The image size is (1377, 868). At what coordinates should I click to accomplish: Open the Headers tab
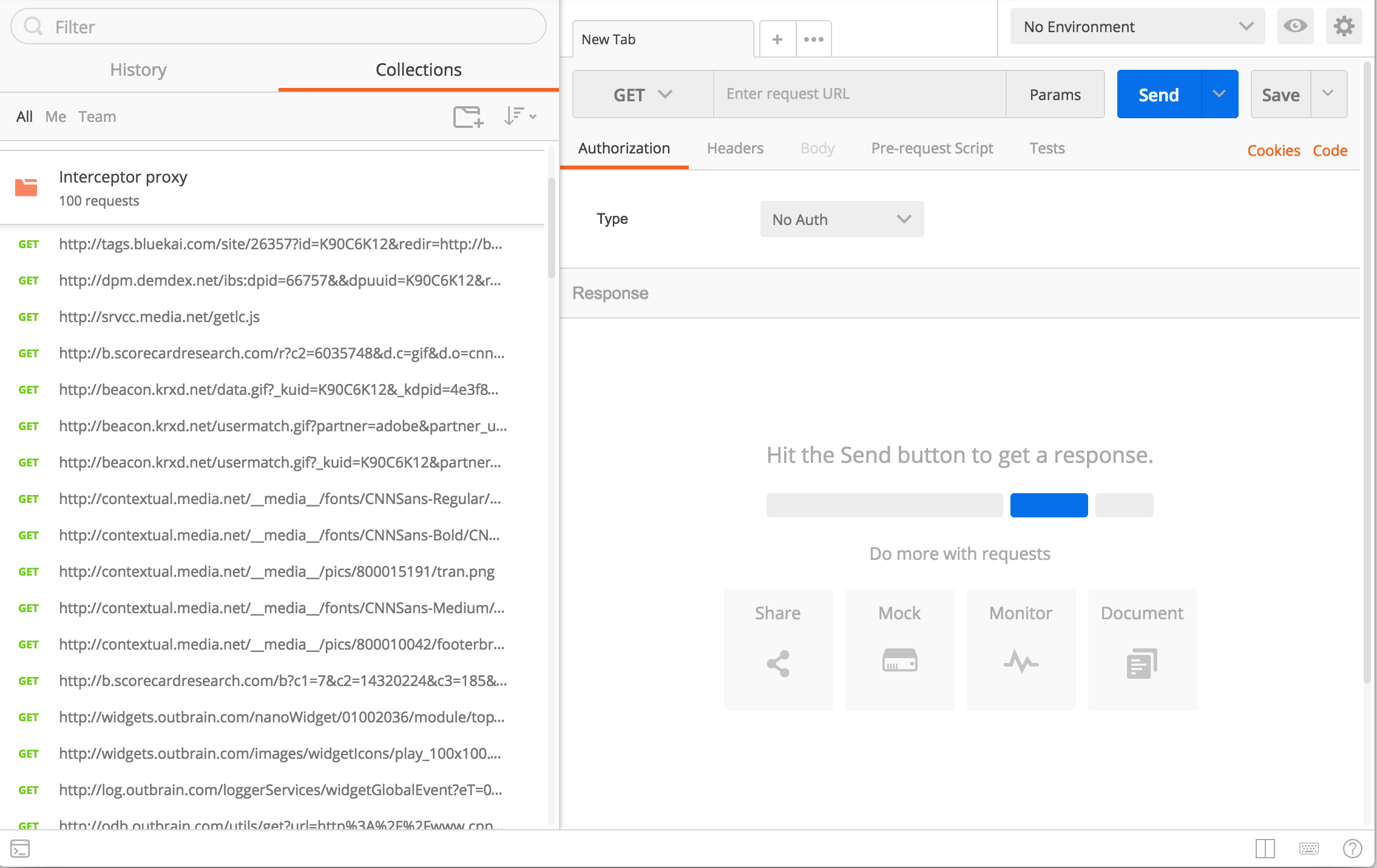pyautogui.click(x=735, y=149)
